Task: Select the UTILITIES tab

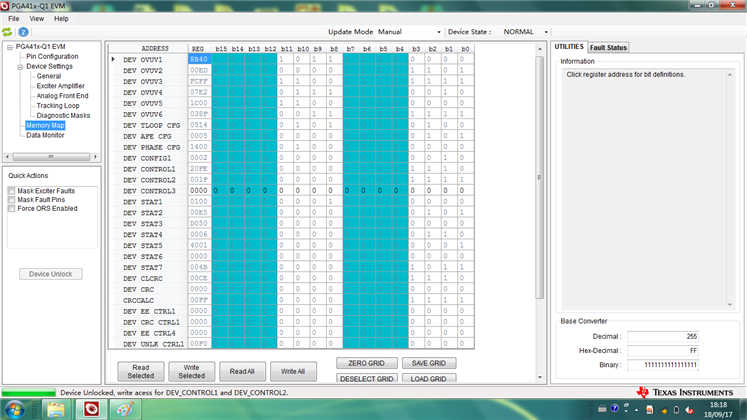Action: tap(569, 47)
